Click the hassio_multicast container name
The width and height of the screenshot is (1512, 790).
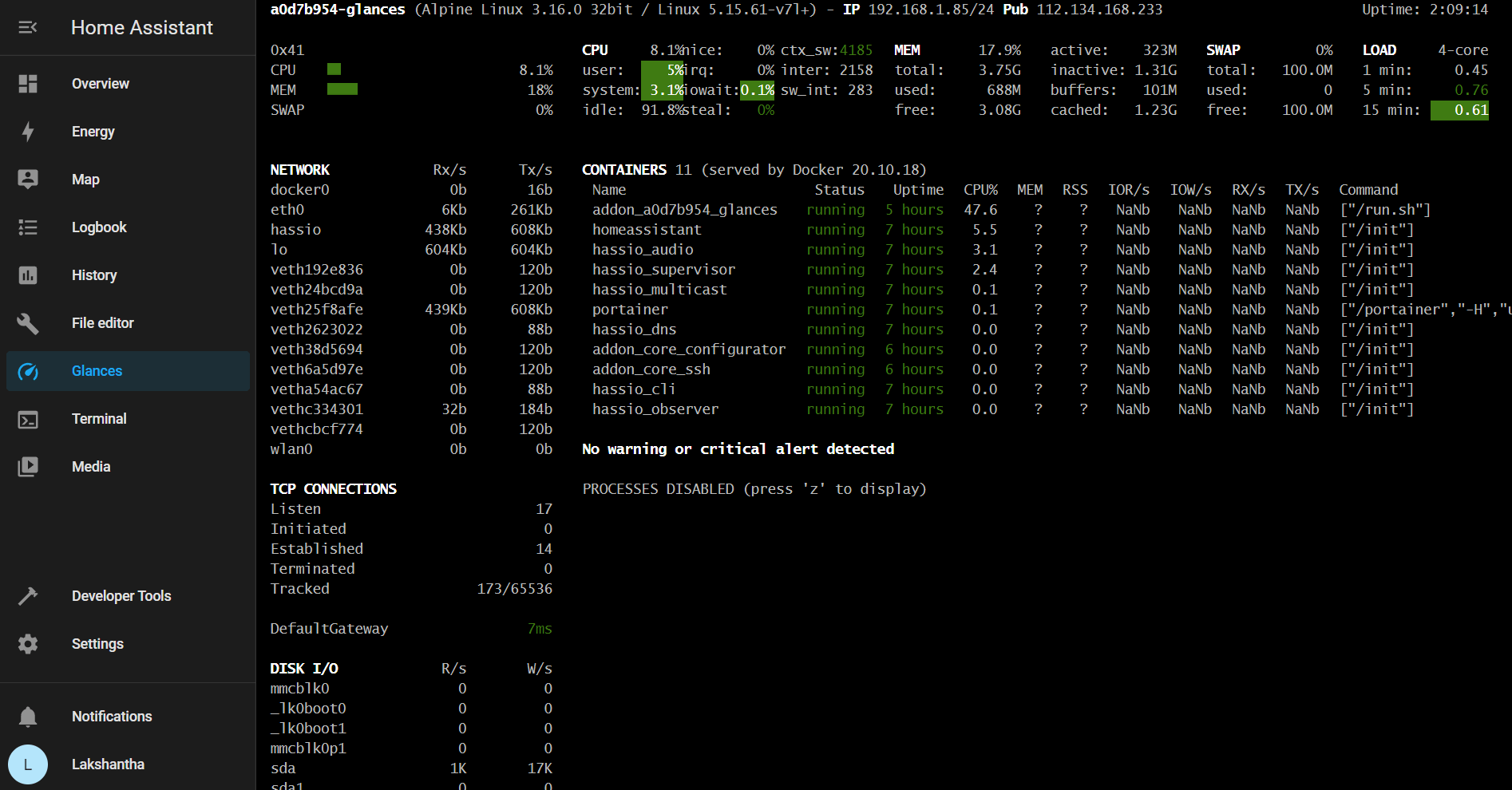coord(659,290)
